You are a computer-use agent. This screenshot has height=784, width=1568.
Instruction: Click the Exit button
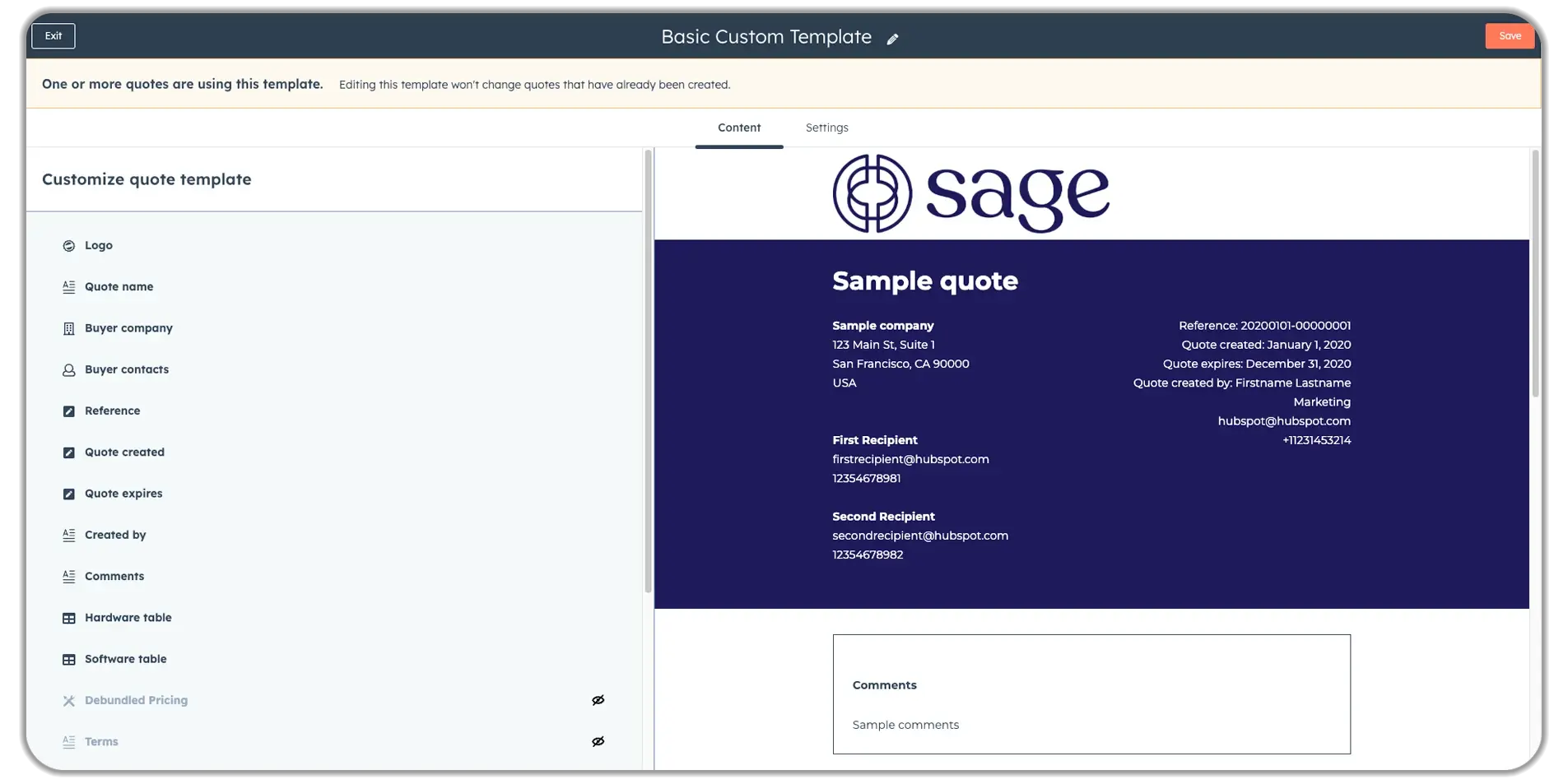pos(54,35)
